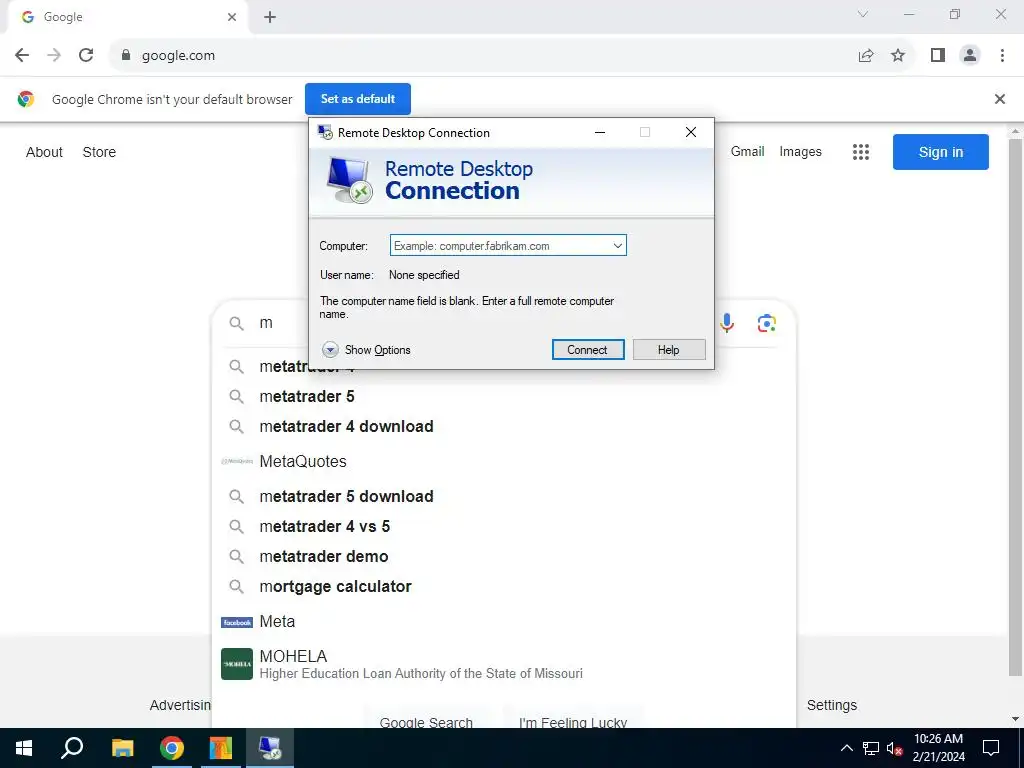Expand the Computer name dropdown arrow
This screenshot has width=1024, height=768.
tap(617, 246)
